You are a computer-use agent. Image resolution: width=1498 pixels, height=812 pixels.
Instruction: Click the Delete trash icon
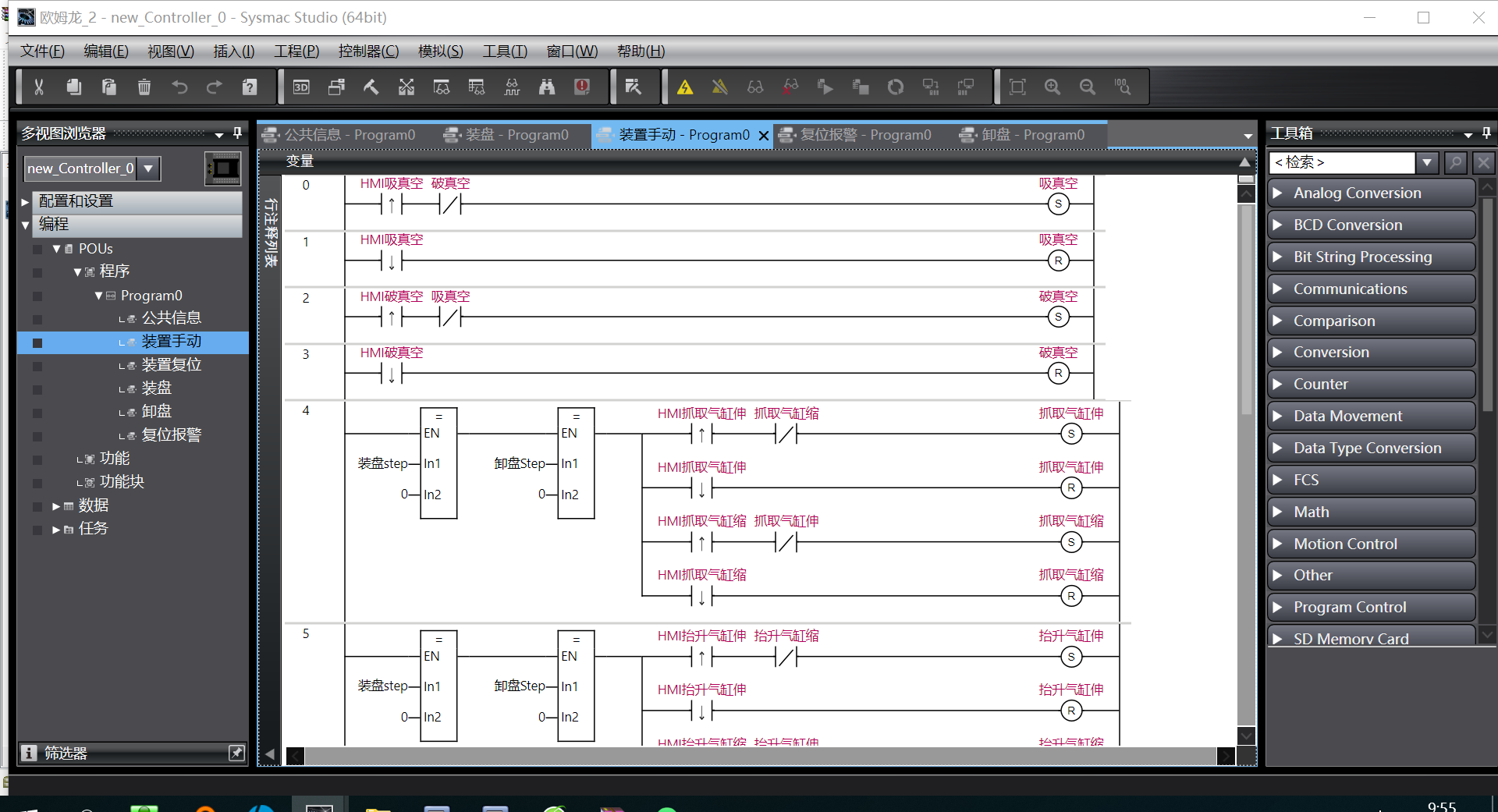pyautogui.click(x=144, y=87)
